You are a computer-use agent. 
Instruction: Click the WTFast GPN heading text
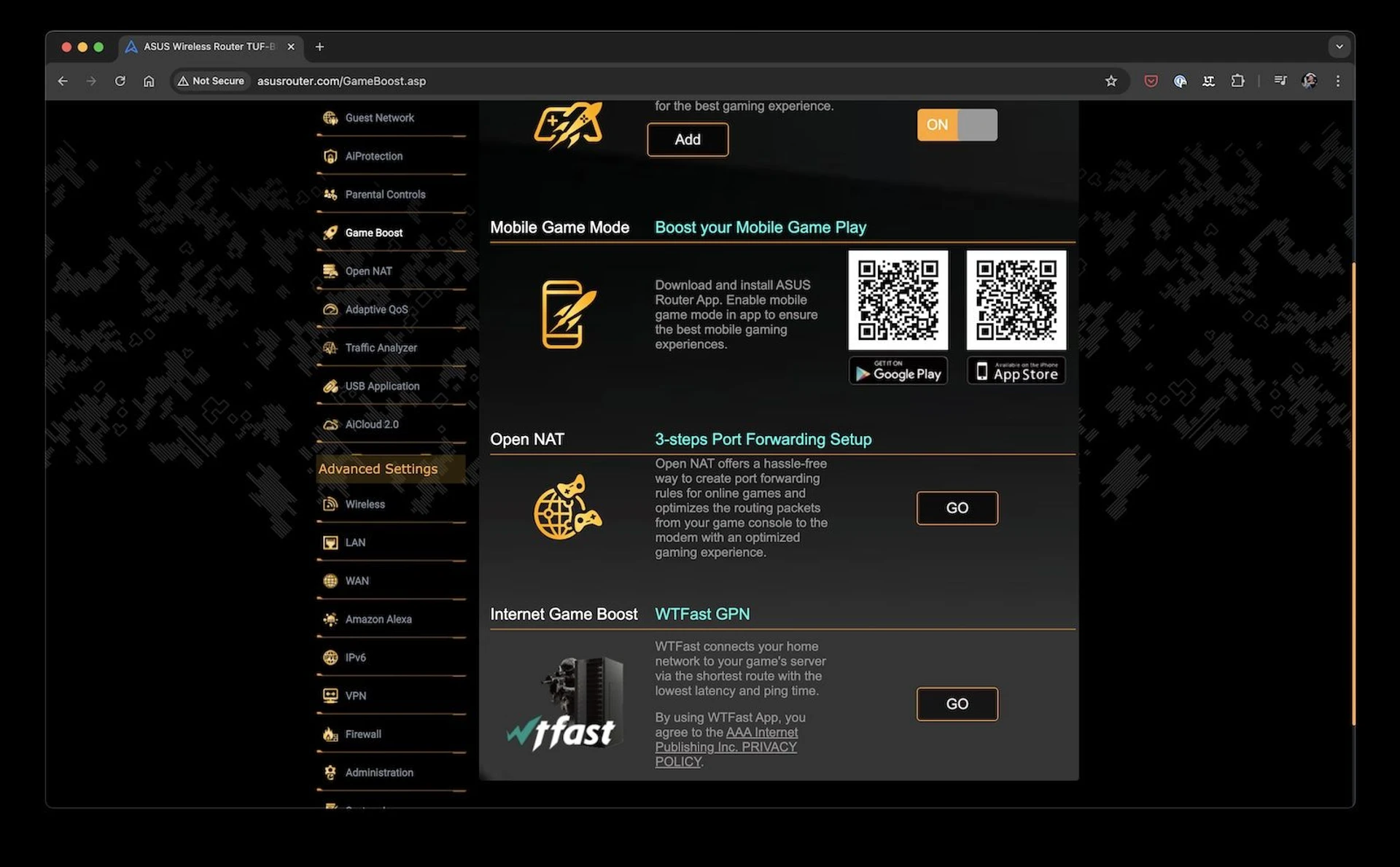[701, 614]
